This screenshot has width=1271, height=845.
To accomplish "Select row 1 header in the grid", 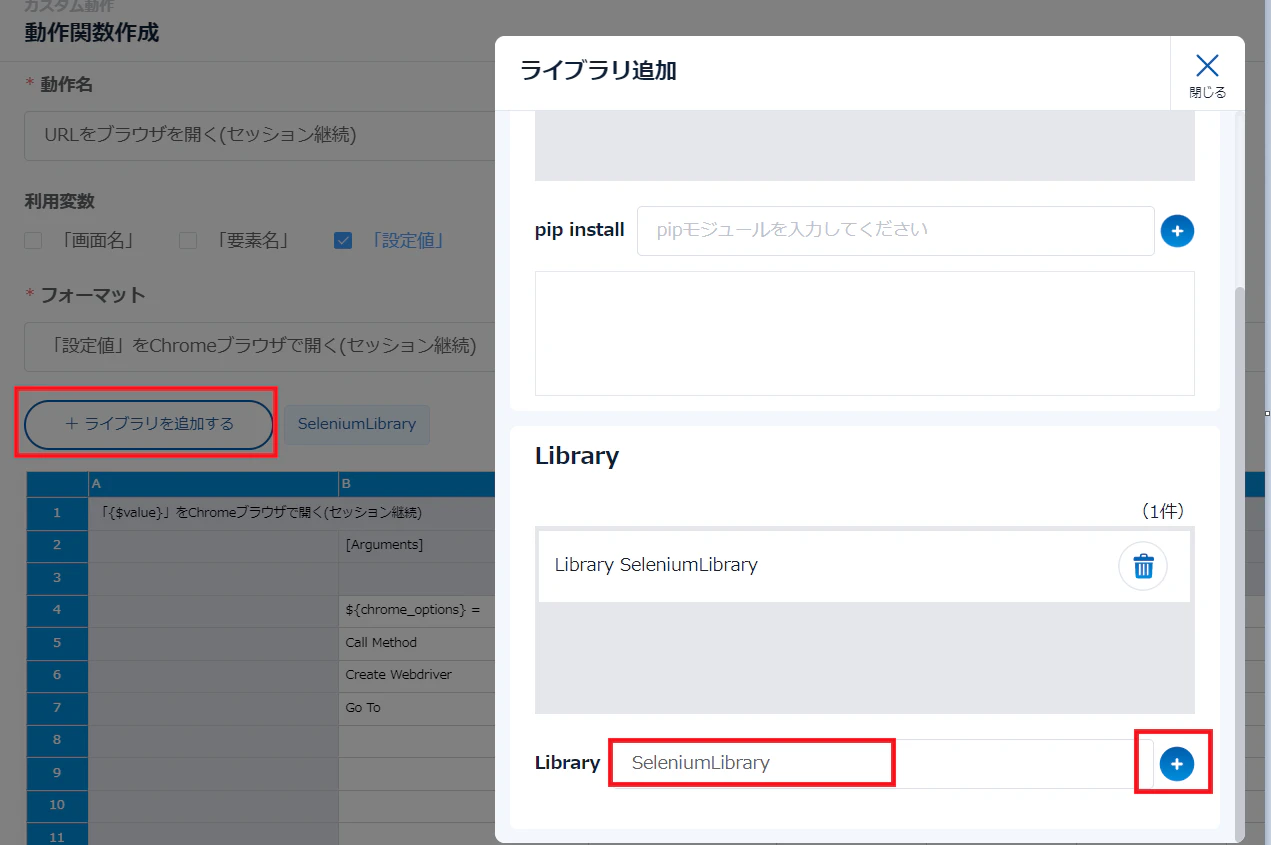I will click(57, 513).
